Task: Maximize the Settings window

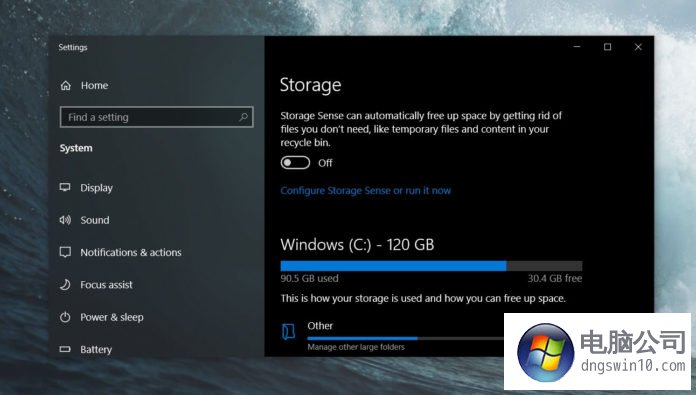Action: tap(607, 47)
